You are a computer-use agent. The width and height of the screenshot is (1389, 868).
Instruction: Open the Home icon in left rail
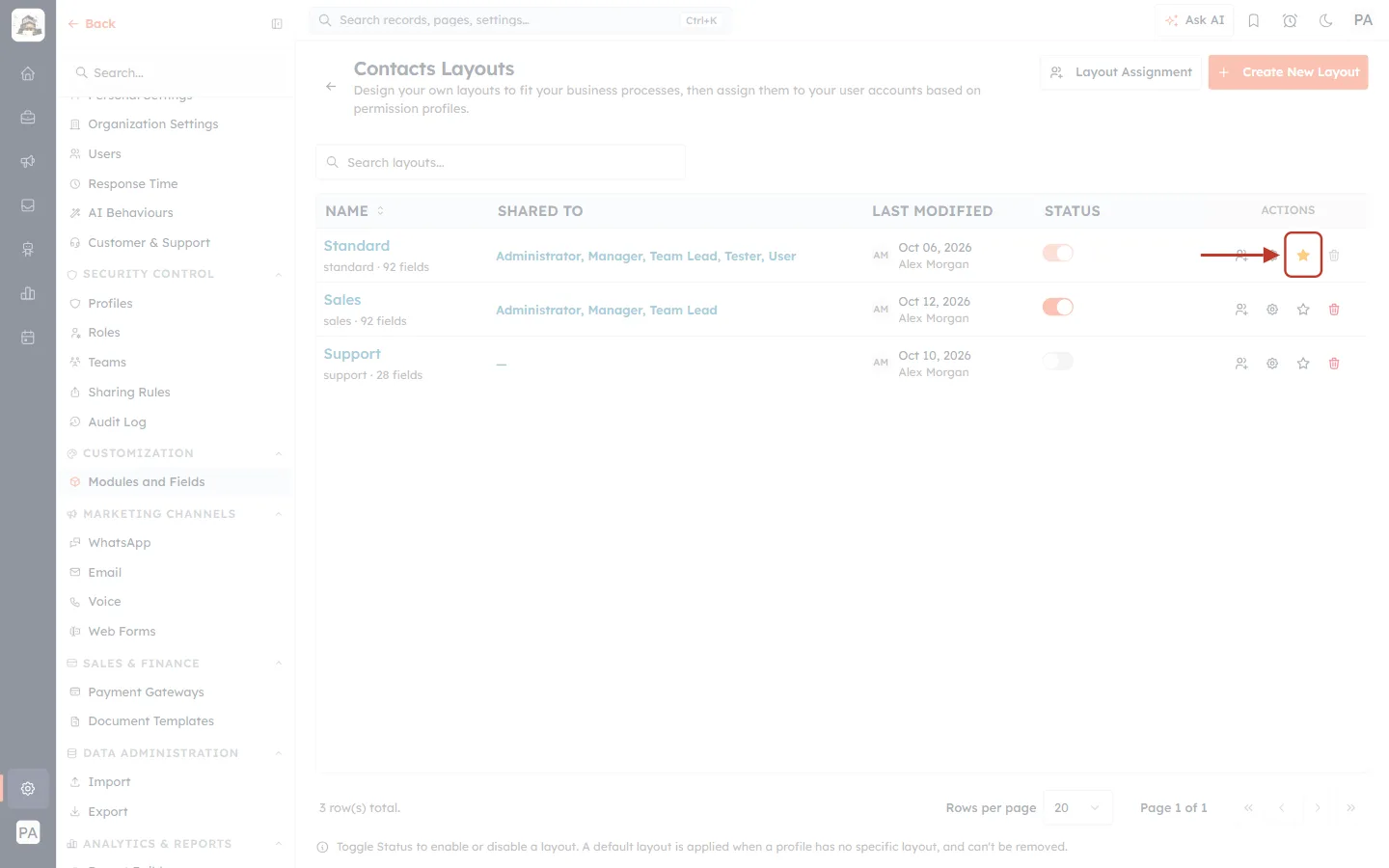28,73
